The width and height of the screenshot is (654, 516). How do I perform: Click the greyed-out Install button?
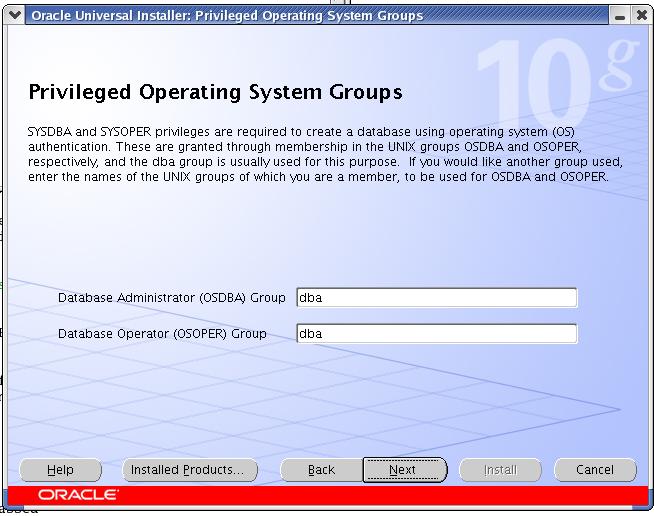click(x=500, y=470)
